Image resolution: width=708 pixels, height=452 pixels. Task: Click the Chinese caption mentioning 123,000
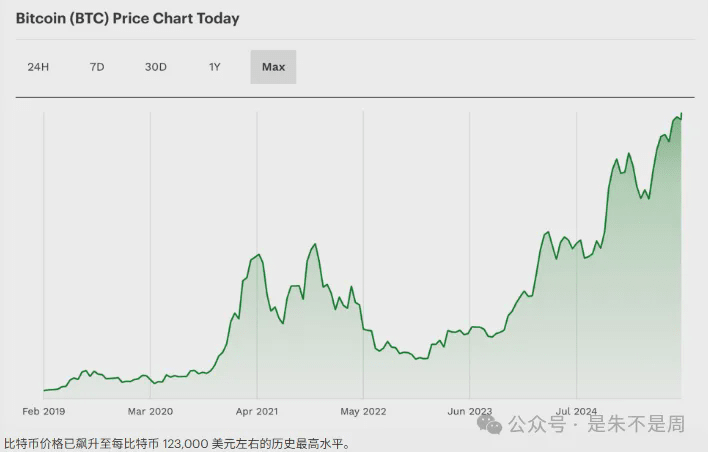[177, 444]
